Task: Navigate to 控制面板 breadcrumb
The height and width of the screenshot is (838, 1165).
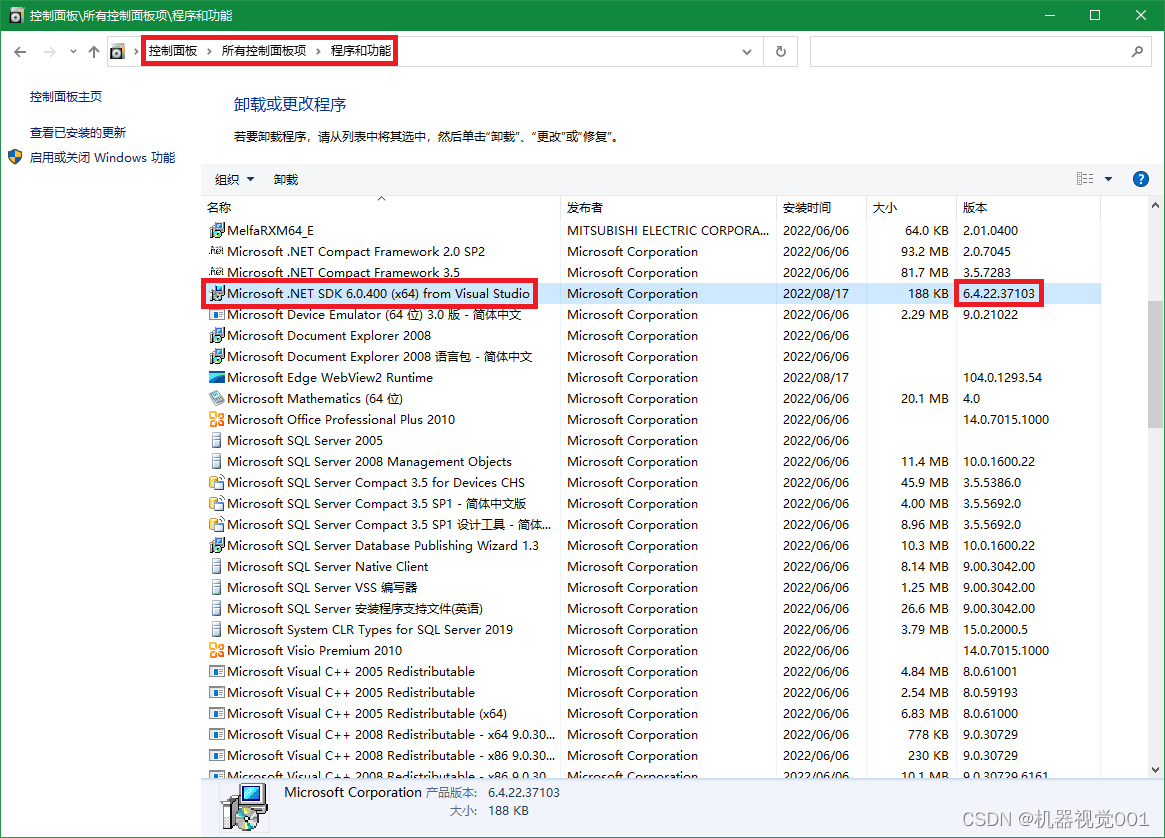Action: [x=173, y=51]
